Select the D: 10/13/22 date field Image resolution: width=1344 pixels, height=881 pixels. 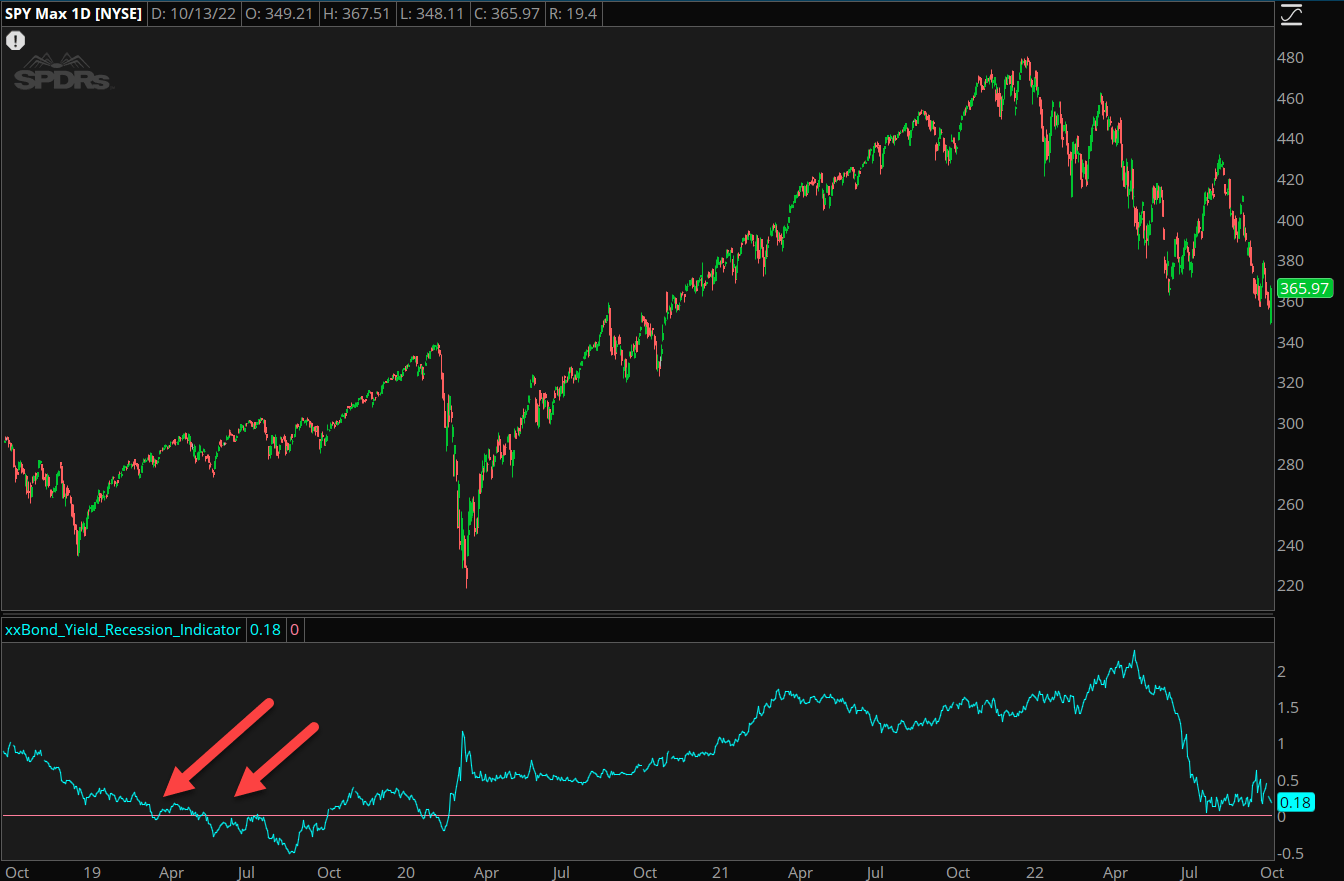pos(193,14)
